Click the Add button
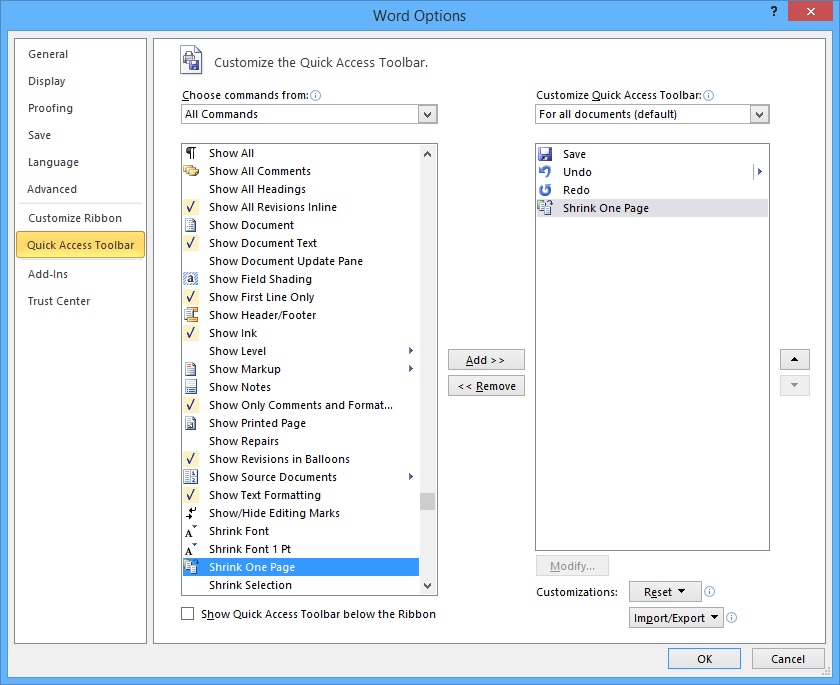Screen dimensions: 840x685 point(486,359)
